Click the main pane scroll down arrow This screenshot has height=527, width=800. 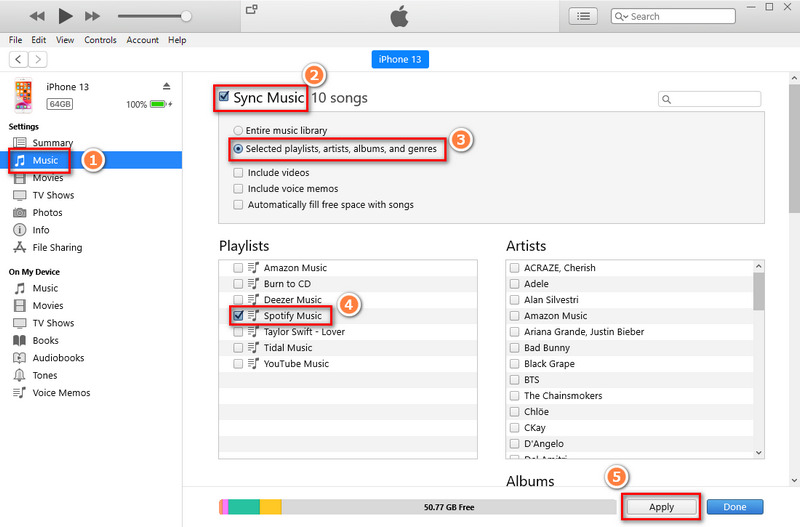pos(794,480)
